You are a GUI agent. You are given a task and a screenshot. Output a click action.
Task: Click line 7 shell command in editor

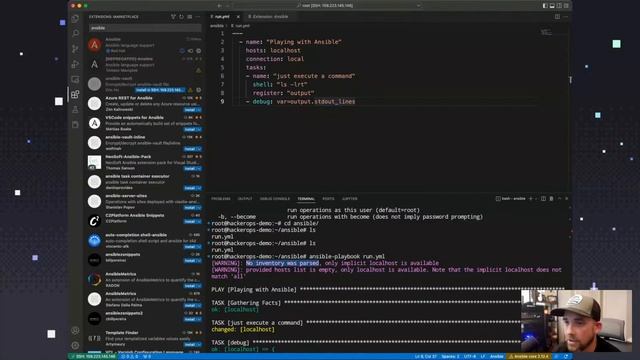coord(280,84)
